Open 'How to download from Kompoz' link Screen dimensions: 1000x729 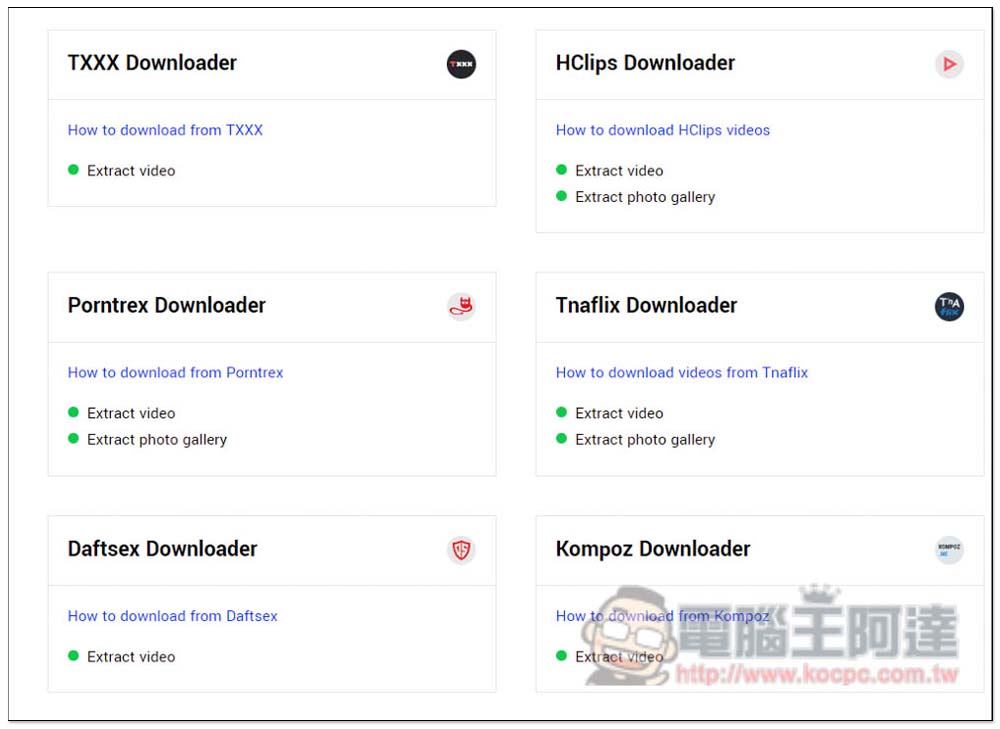click(x=663, y=616)
